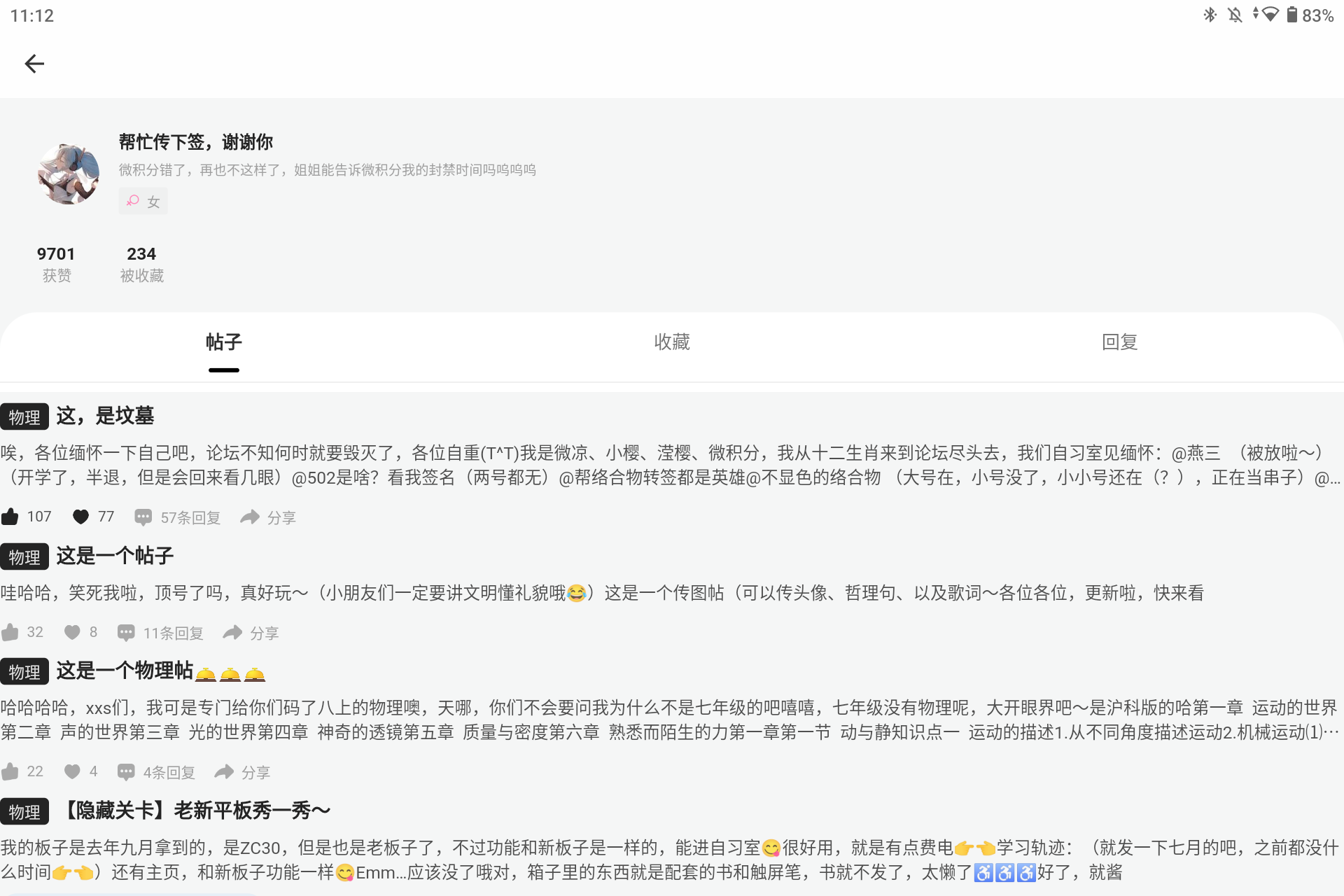Tap heart icon showing 4 favorites
Viewport: 1344px width, 896px height.
72,771
